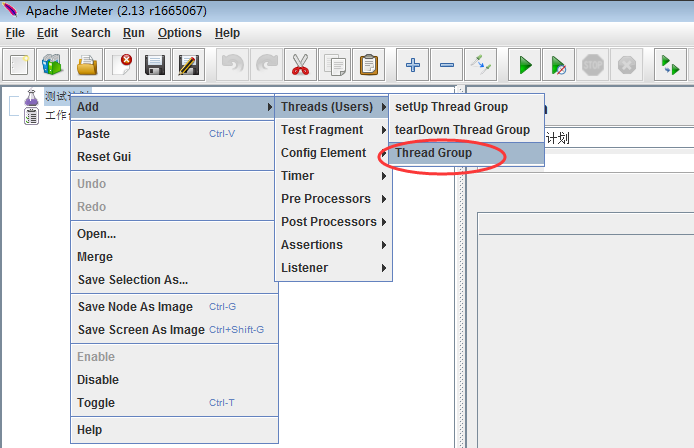Click the test plan name input field

click(x=619, y=138)
